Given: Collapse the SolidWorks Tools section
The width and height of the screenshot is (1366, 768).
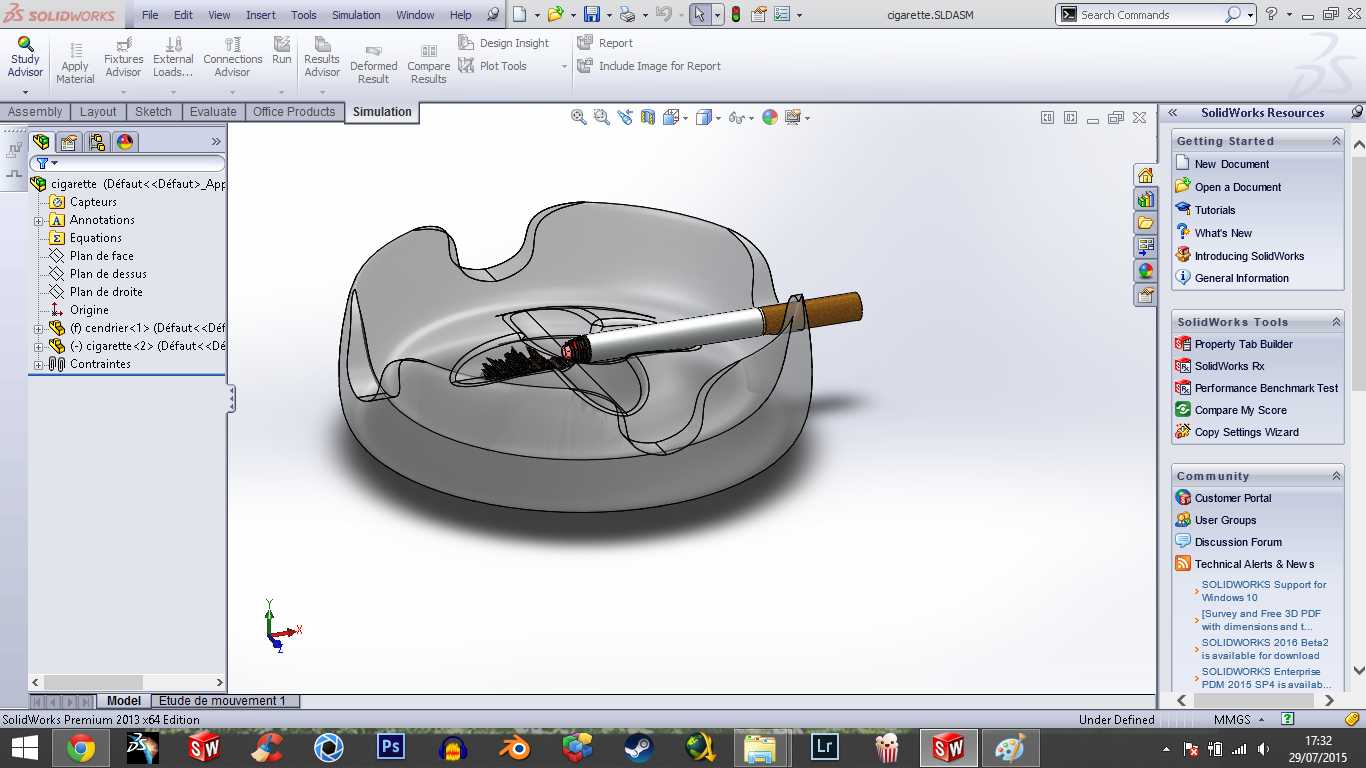Looking at the screenshot, I should click(1336, 322).
